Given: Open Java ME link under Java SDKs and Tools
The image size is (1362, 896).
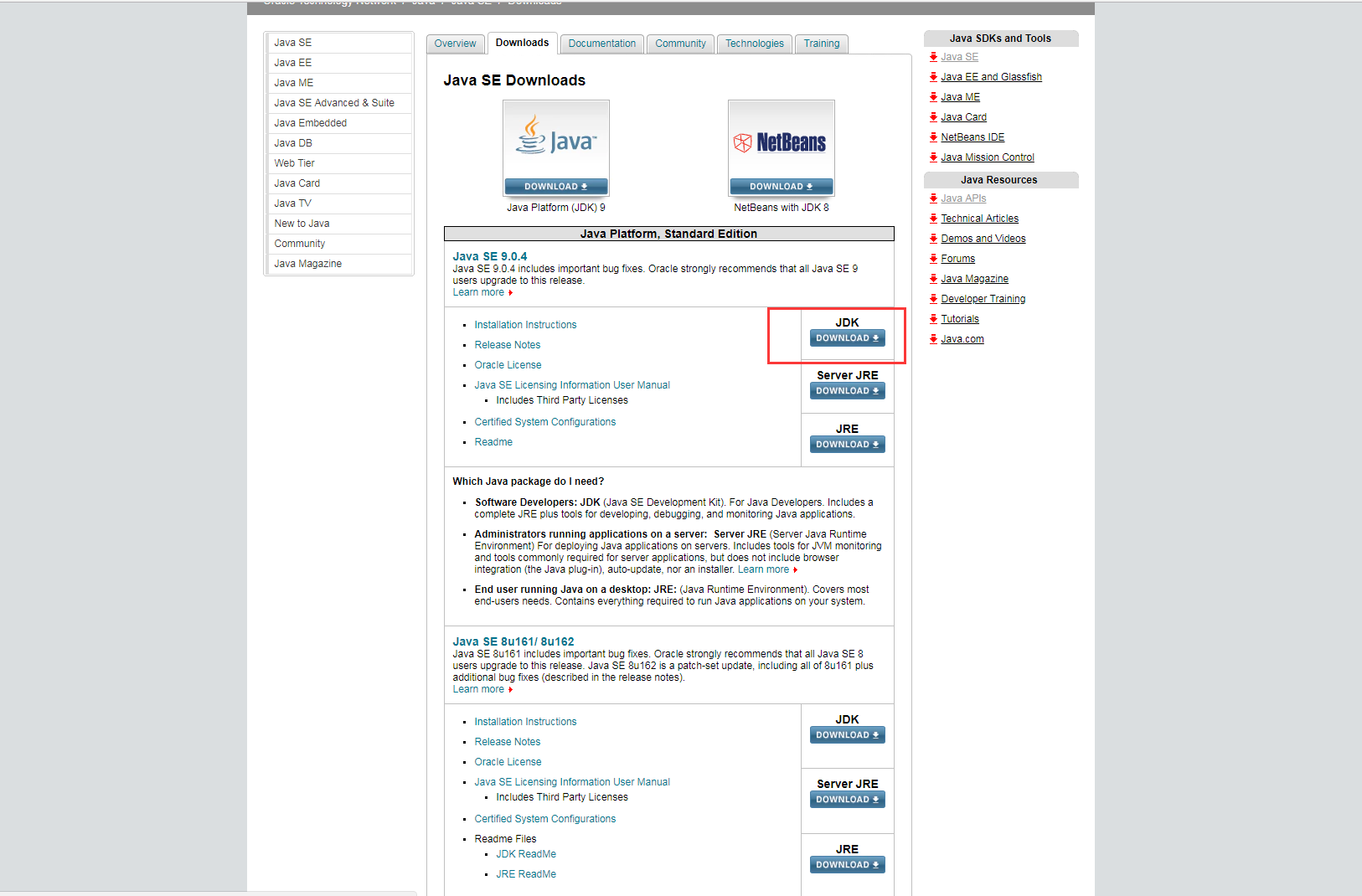Looking at the screenshot, I should (x=960, y=97).
